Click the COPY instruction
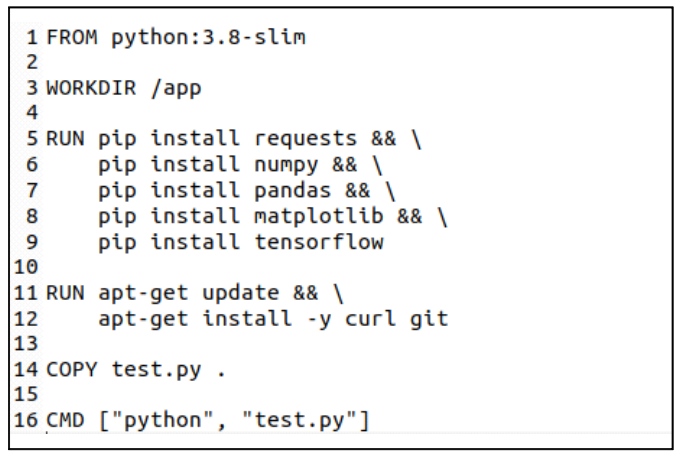This screenshot has height=458, width=681. [72, 370]
